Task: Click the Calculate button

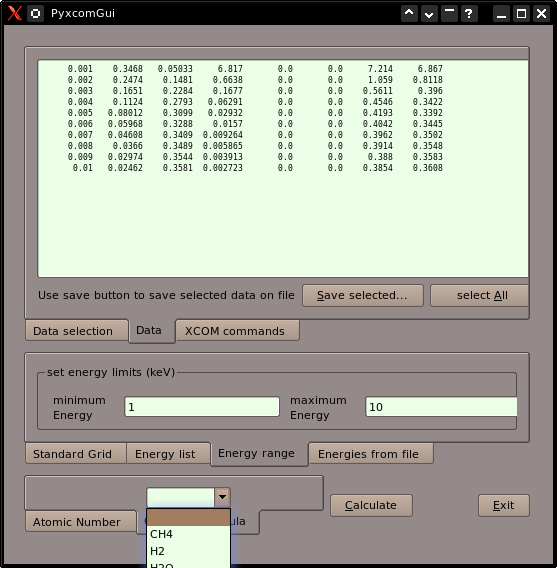Action: [x=371, y=505]
